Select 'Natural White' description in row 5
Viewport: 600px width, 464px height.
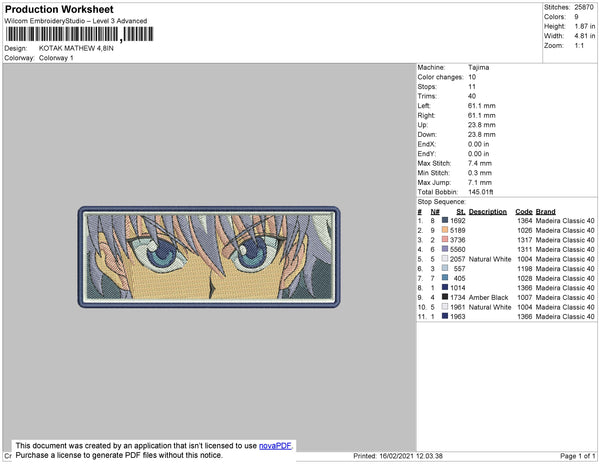coord(490,259)
